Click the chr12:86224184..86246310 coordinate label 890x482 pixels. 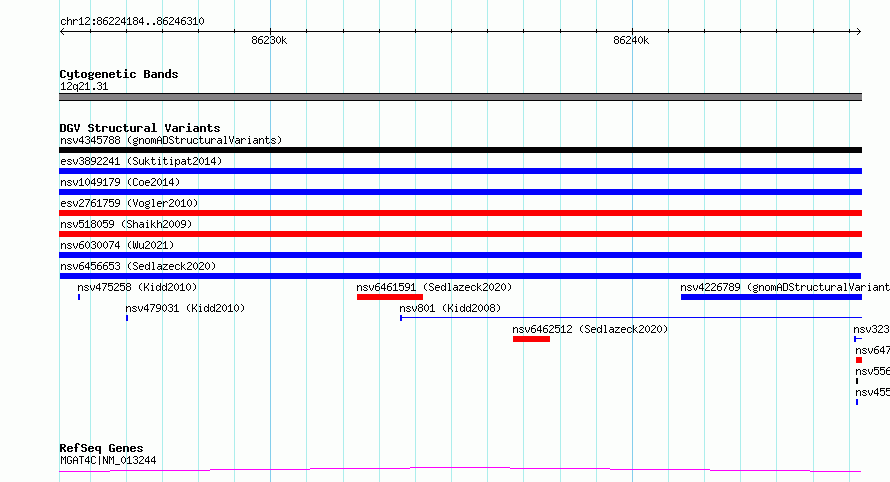click(x=132, y=21)
